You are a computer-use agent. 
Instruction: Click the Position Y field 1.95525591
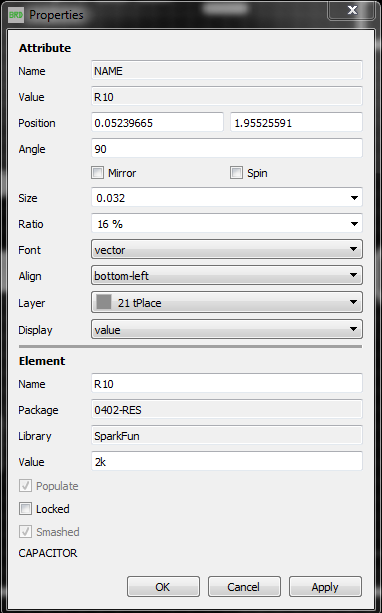(296, 123)
